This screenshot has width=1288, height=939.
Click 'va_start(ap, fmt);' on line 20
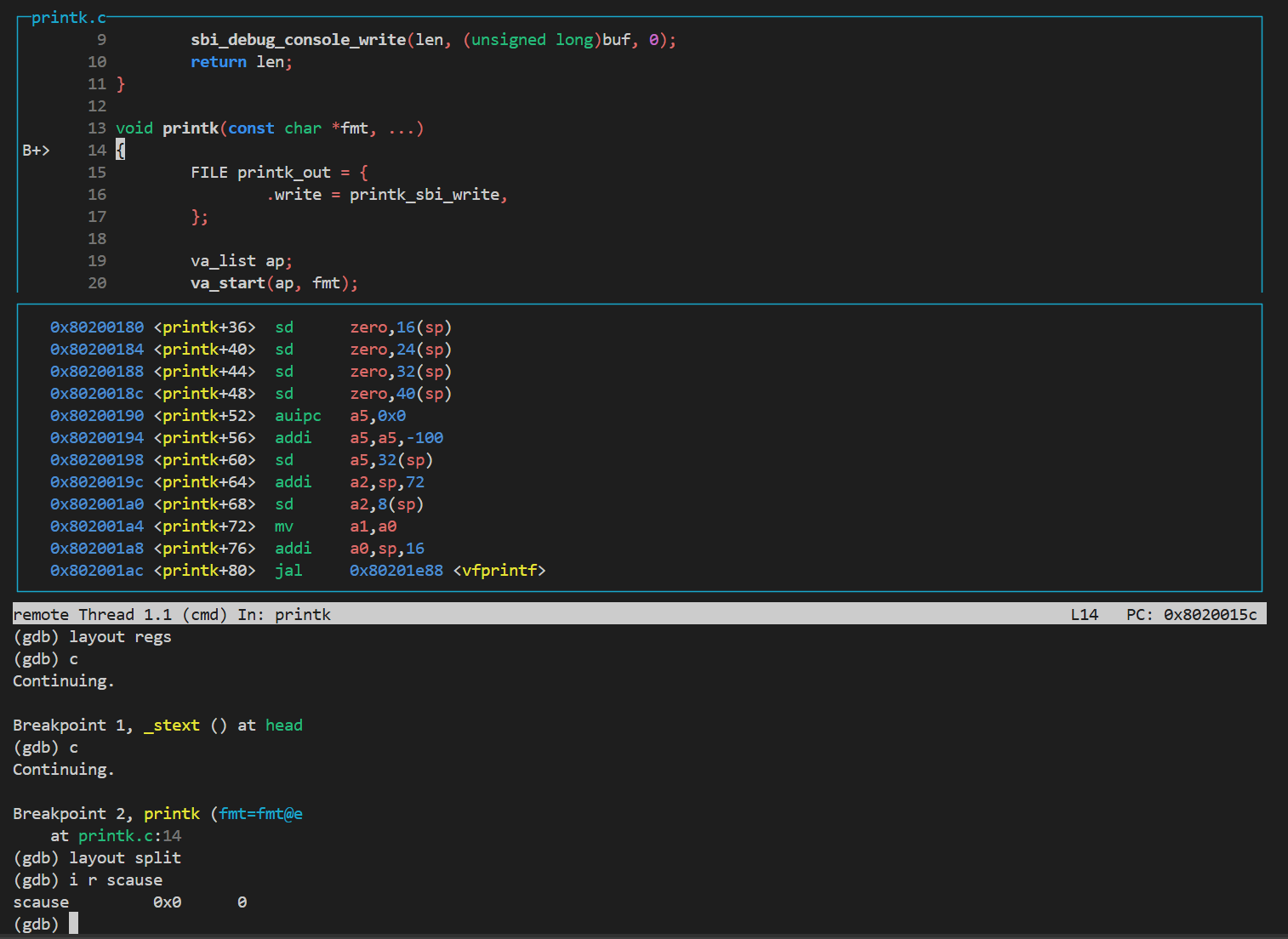pos(274,283)
